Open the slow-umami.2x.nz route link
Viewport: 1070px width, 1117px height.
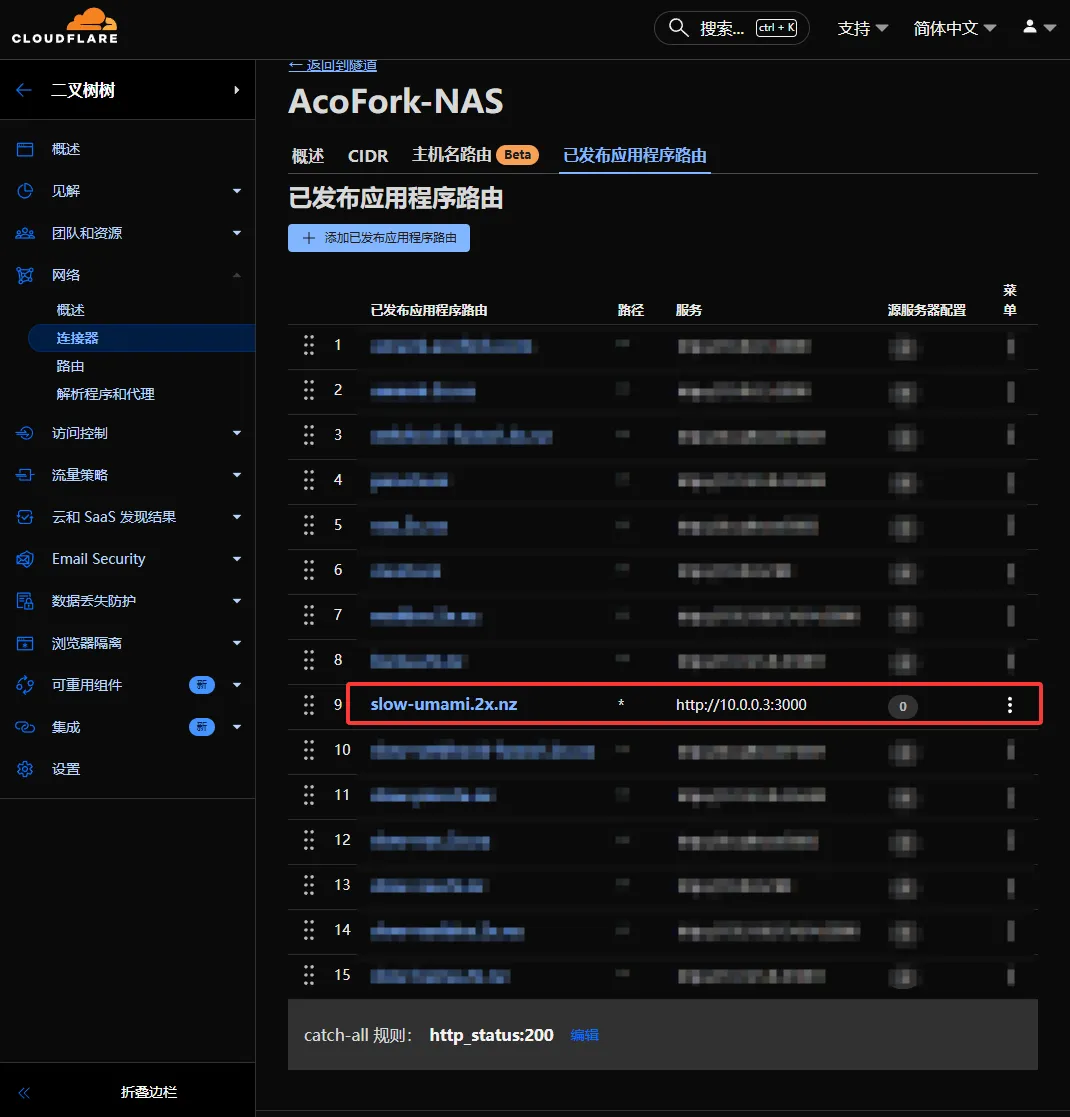point(444,705)
